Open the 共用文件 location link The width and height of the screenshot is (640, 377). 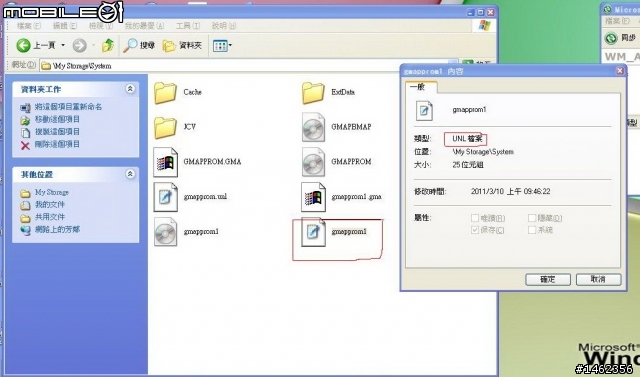49,217
